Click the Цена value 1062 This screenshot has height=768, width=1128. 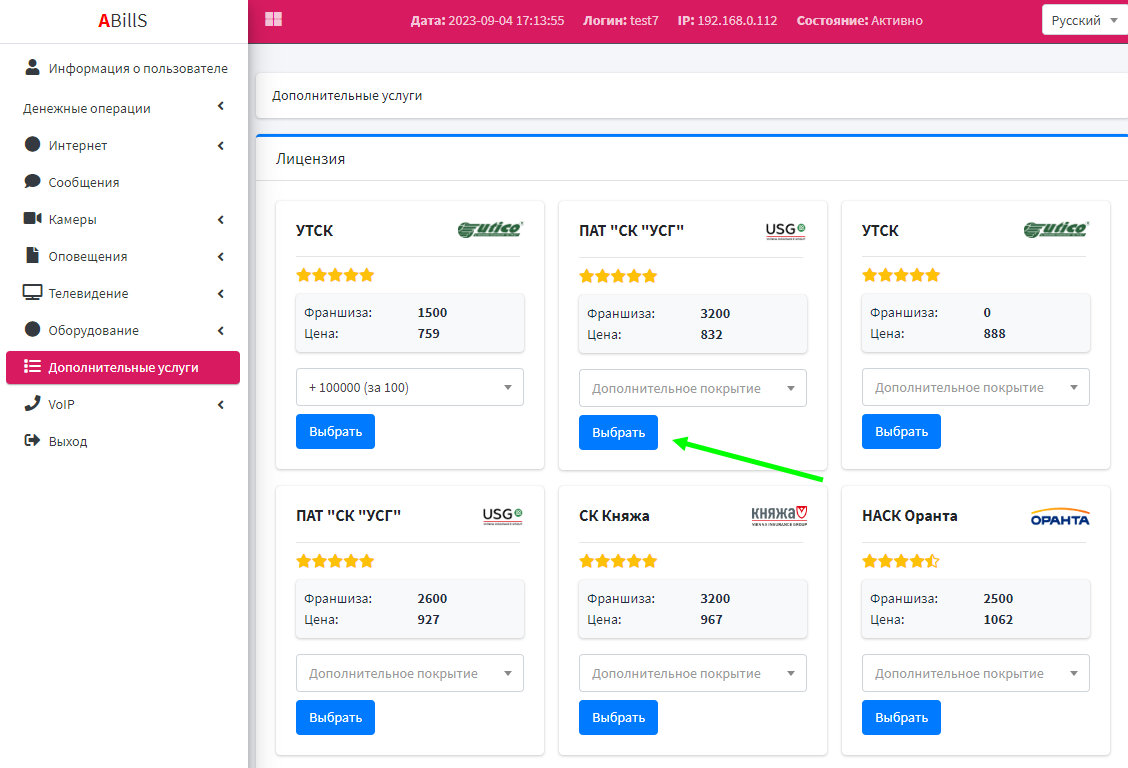pyautogui.click(x=998, y=619)
